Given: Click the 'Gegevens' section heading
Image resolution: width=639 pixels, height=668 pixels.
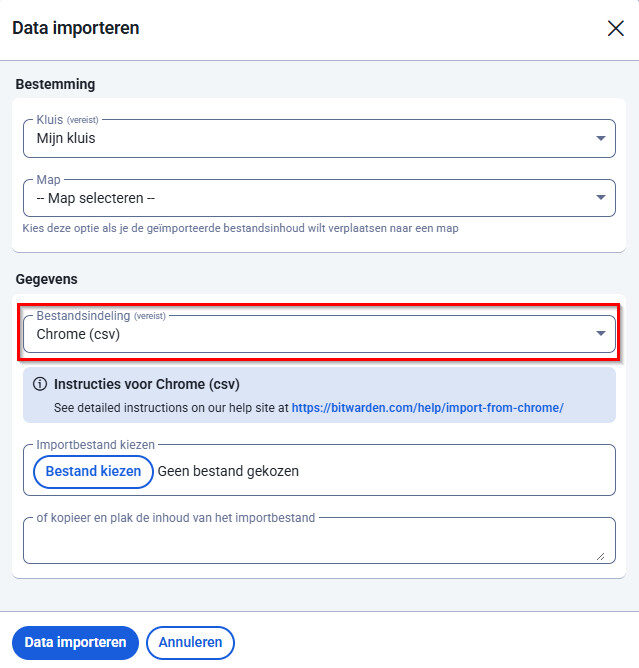Looking at the screenshot, I should pos(46,278).
